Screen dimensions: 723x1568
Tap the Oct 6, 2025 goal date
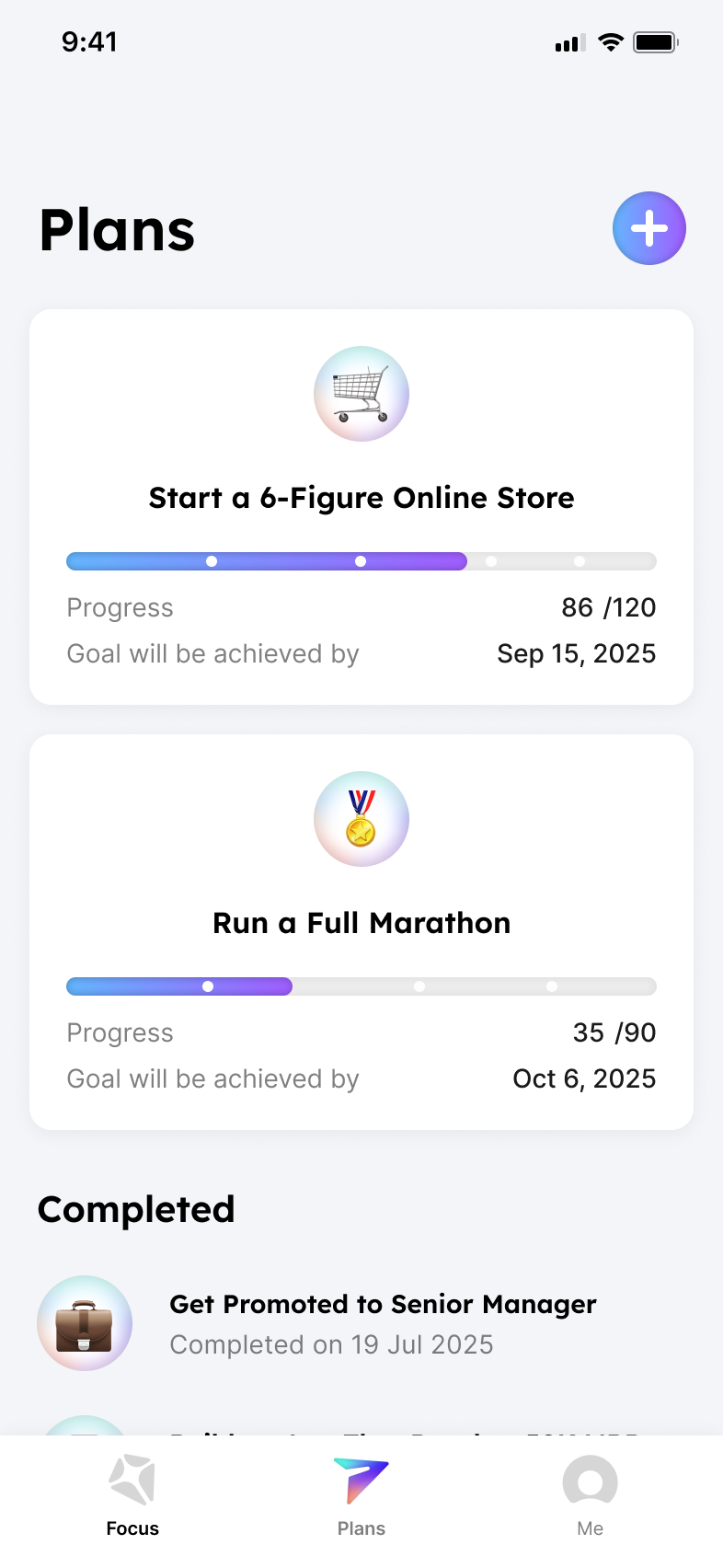point(584,1078)
